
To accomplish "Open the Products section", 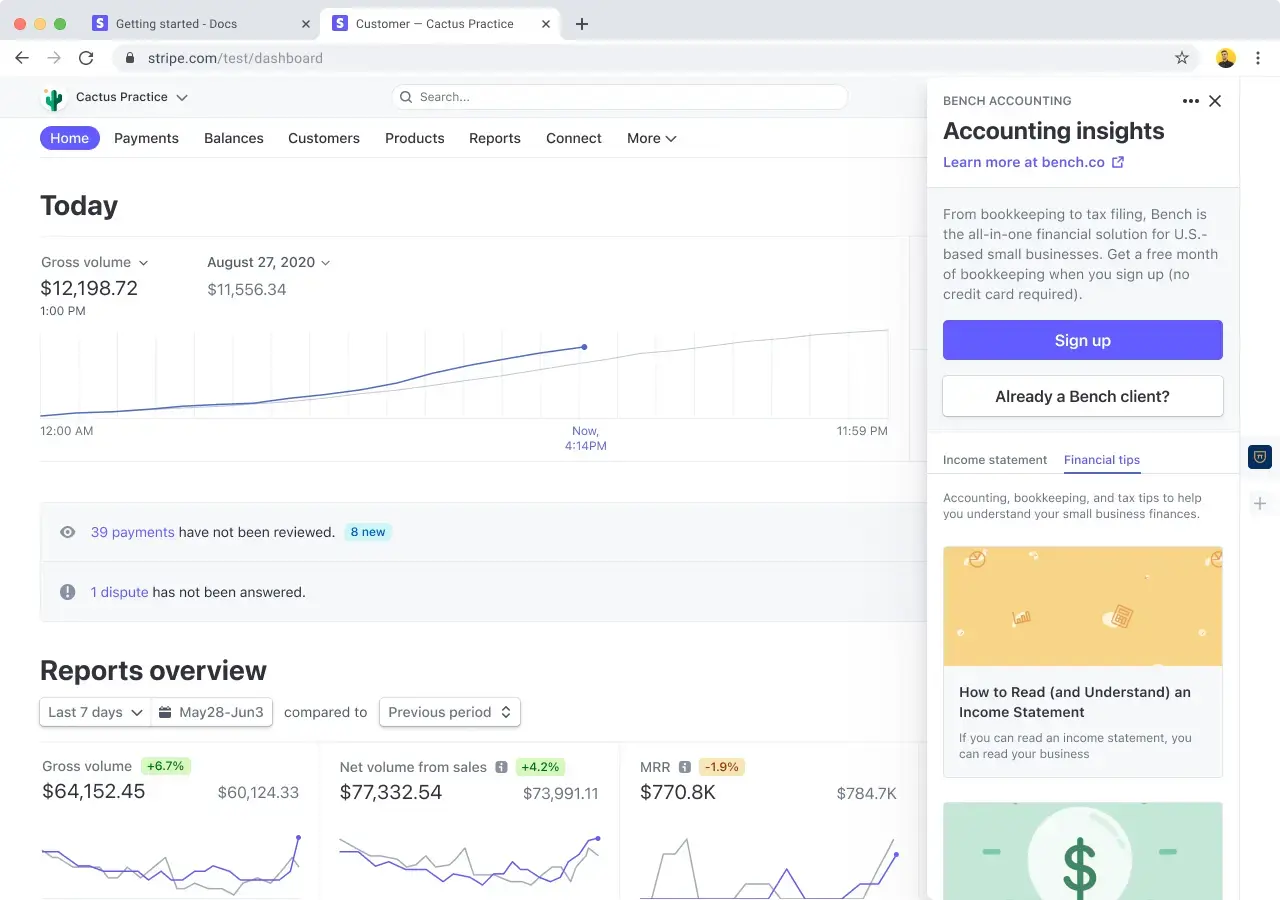I will 415,138.
